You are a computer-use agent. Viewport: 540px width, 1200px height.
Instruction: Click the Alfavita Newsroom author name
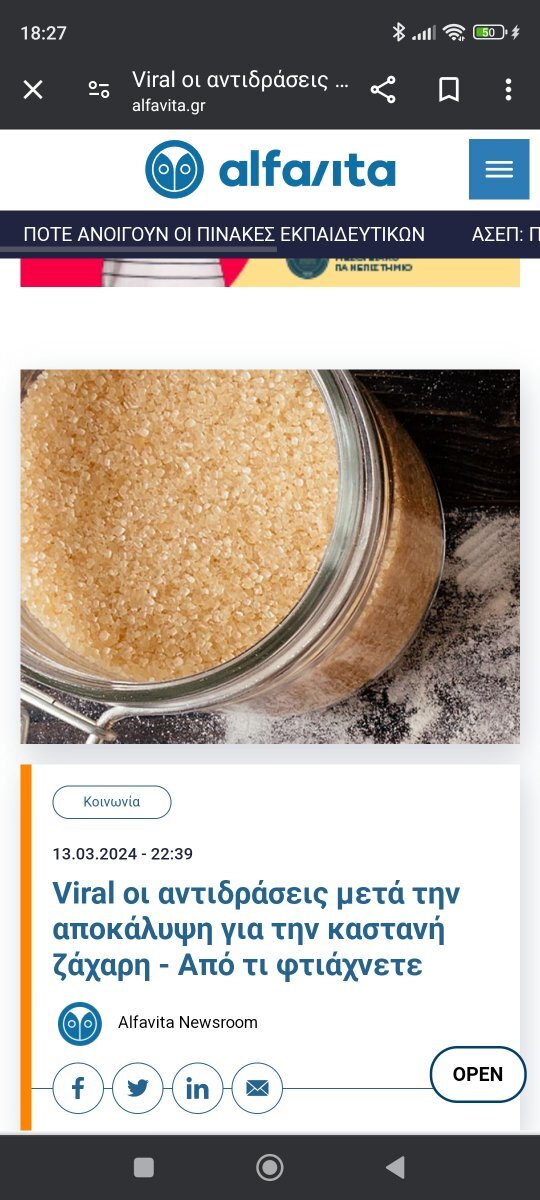(188, 1022)
